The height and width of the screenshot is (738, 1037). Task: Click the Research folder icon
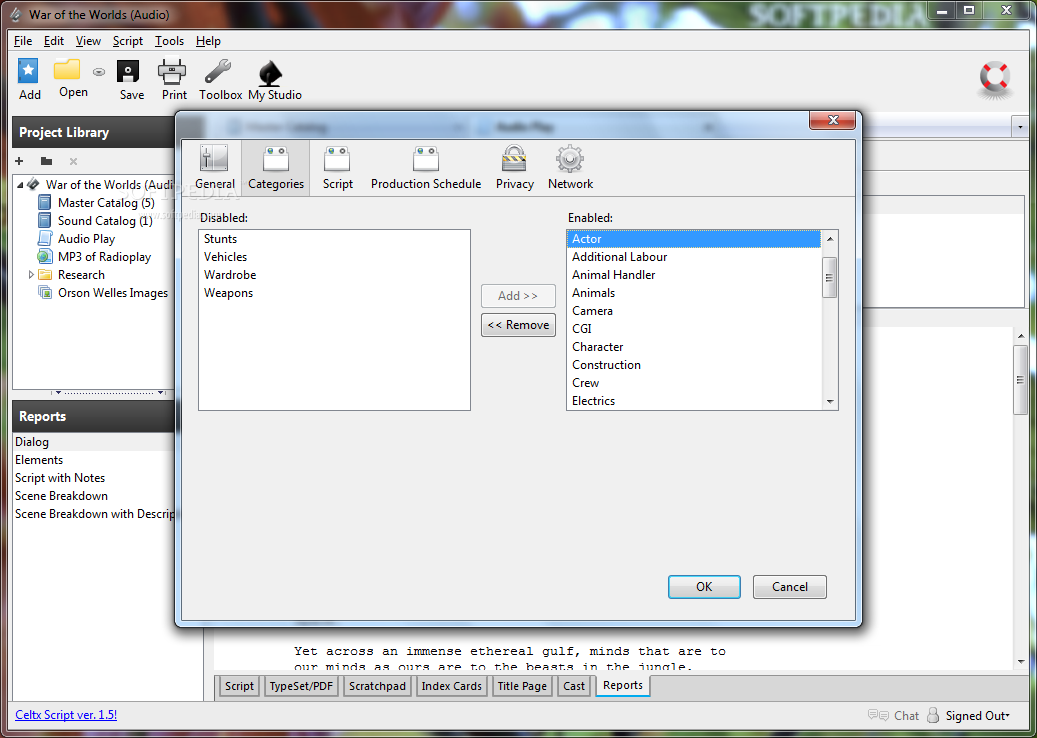click(45, 274)
